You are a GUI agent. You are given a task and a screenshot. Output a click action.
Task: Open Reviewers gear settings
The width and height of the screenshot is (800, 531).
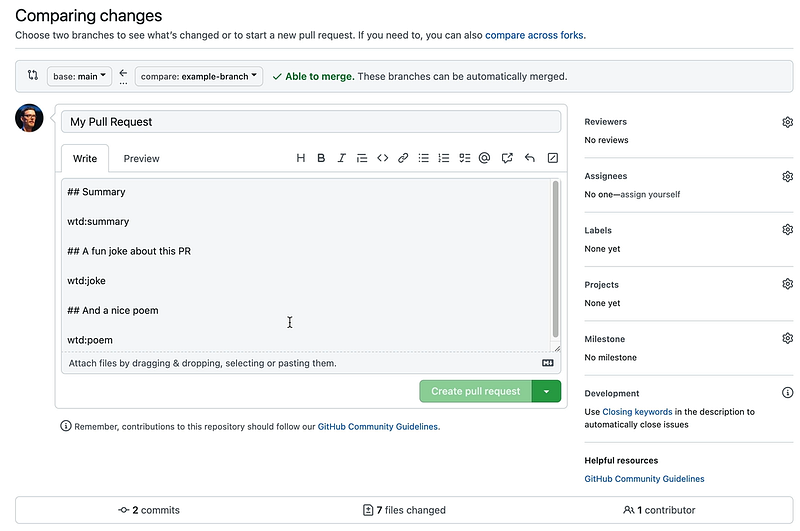point(787,122)
